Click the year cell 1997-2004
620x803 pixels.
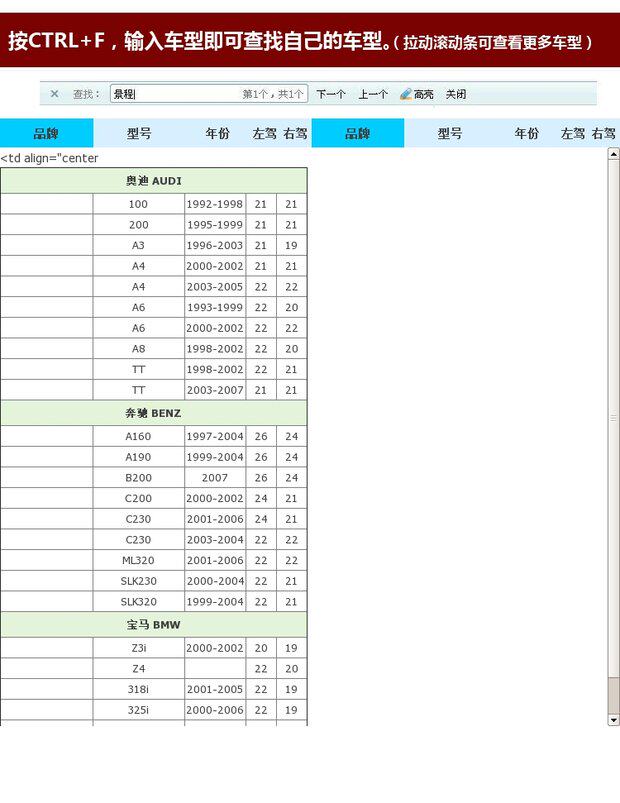(215, 436)
